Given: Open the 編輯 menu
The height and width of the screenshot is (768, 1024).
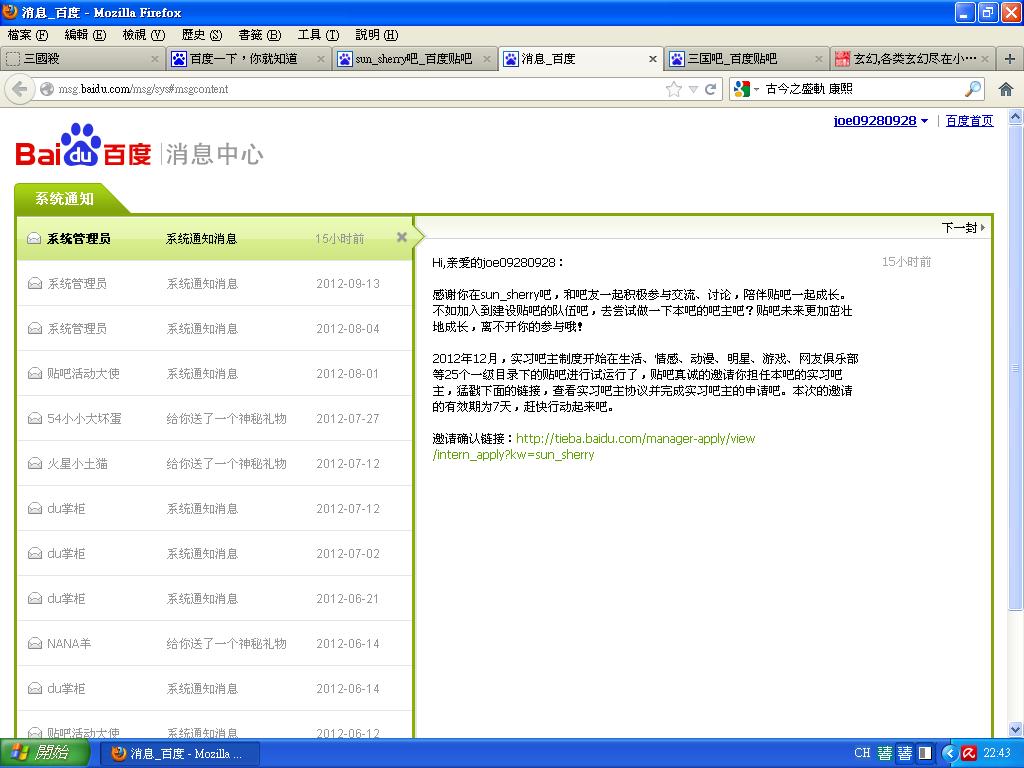Looking at the screenshot, I should coord(85,35).
